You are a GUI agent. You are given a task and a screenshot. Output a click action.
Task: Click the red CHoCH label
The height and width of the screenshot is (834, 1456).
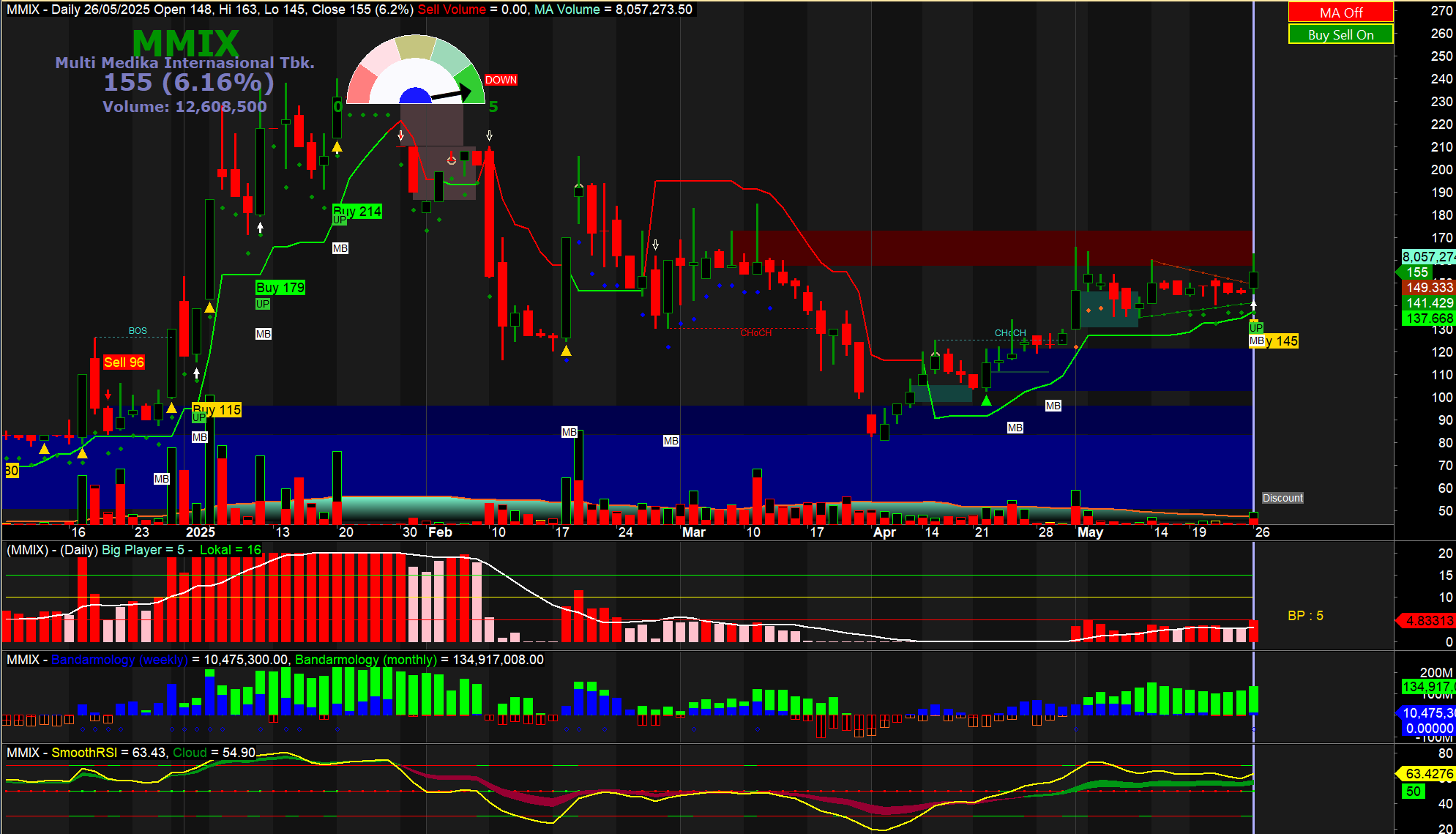click(755, 333)
